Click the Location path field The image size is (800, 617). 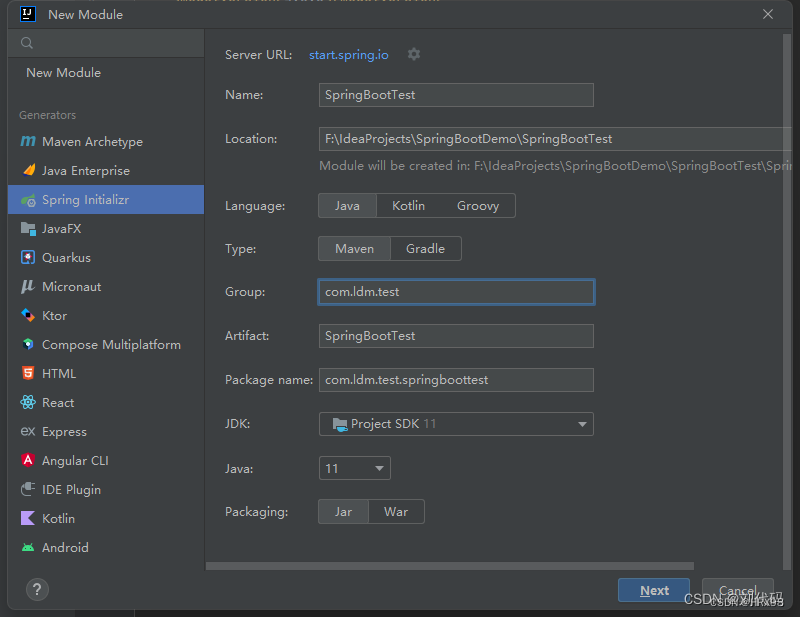tap(556, 139)
